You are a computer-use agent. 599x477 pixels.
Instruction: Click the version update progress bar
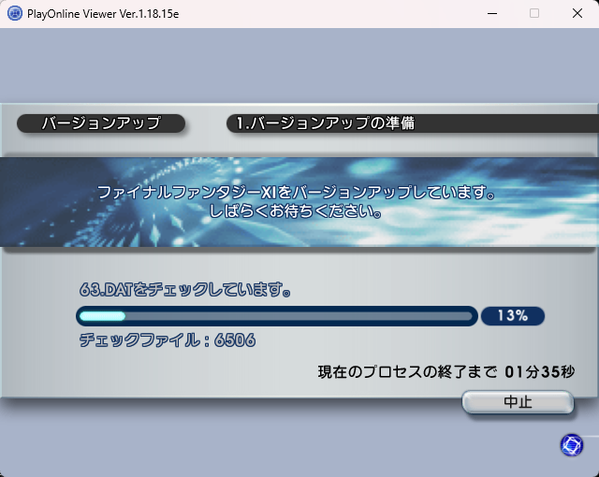(x=277, y=316)
